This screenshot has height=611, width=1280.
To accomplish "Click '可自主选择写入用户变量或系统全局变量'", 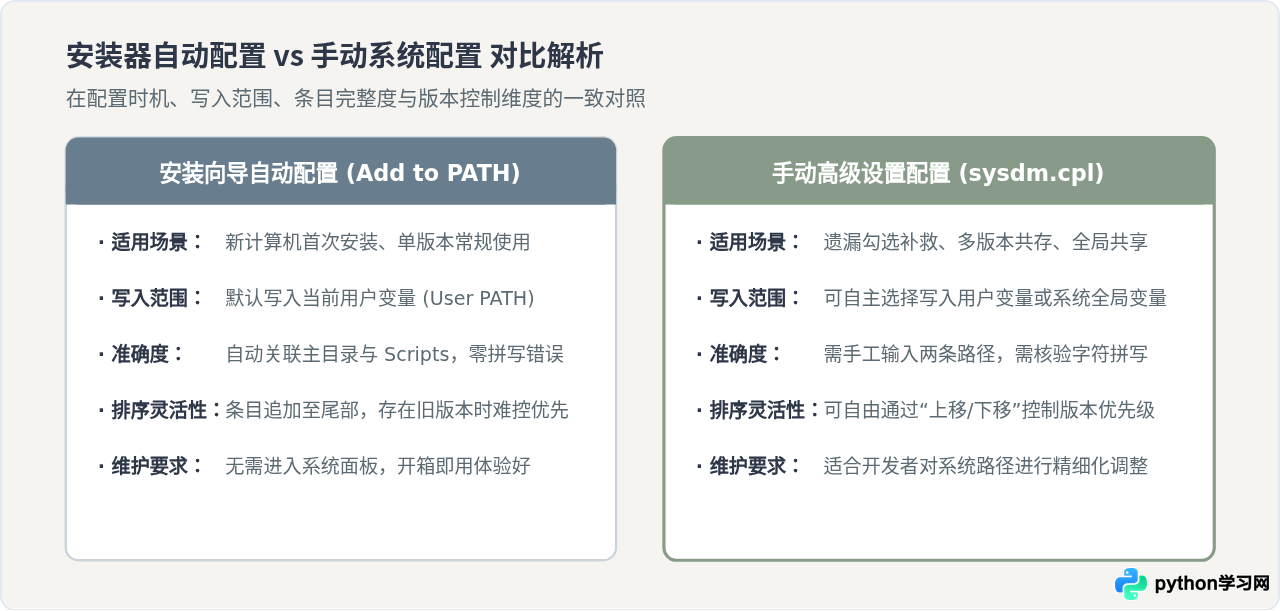I will (x=995, y=298).
